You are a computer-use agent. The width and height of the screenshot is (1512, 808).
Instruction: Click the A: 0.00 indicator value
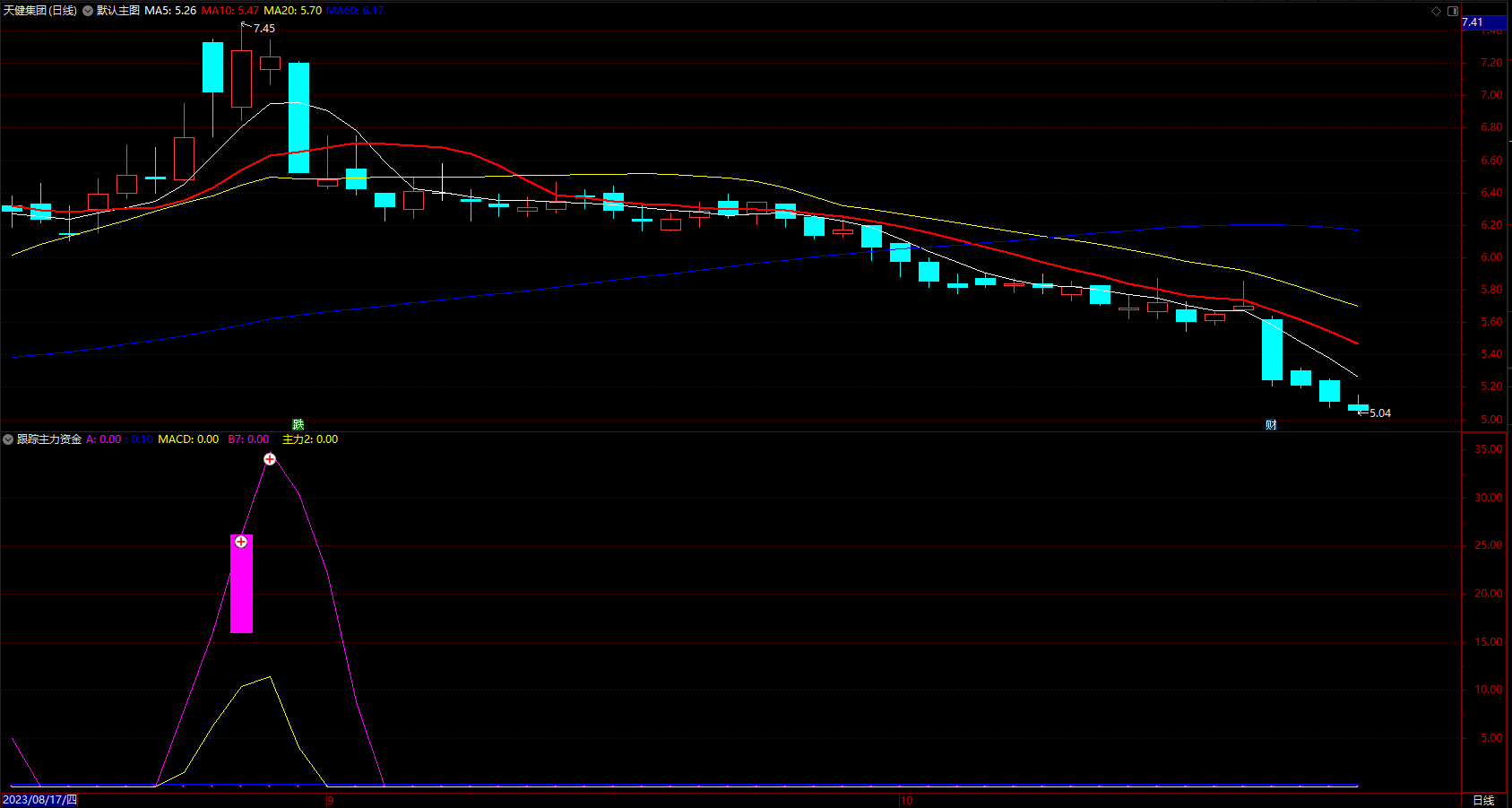[x=104, y=439]
